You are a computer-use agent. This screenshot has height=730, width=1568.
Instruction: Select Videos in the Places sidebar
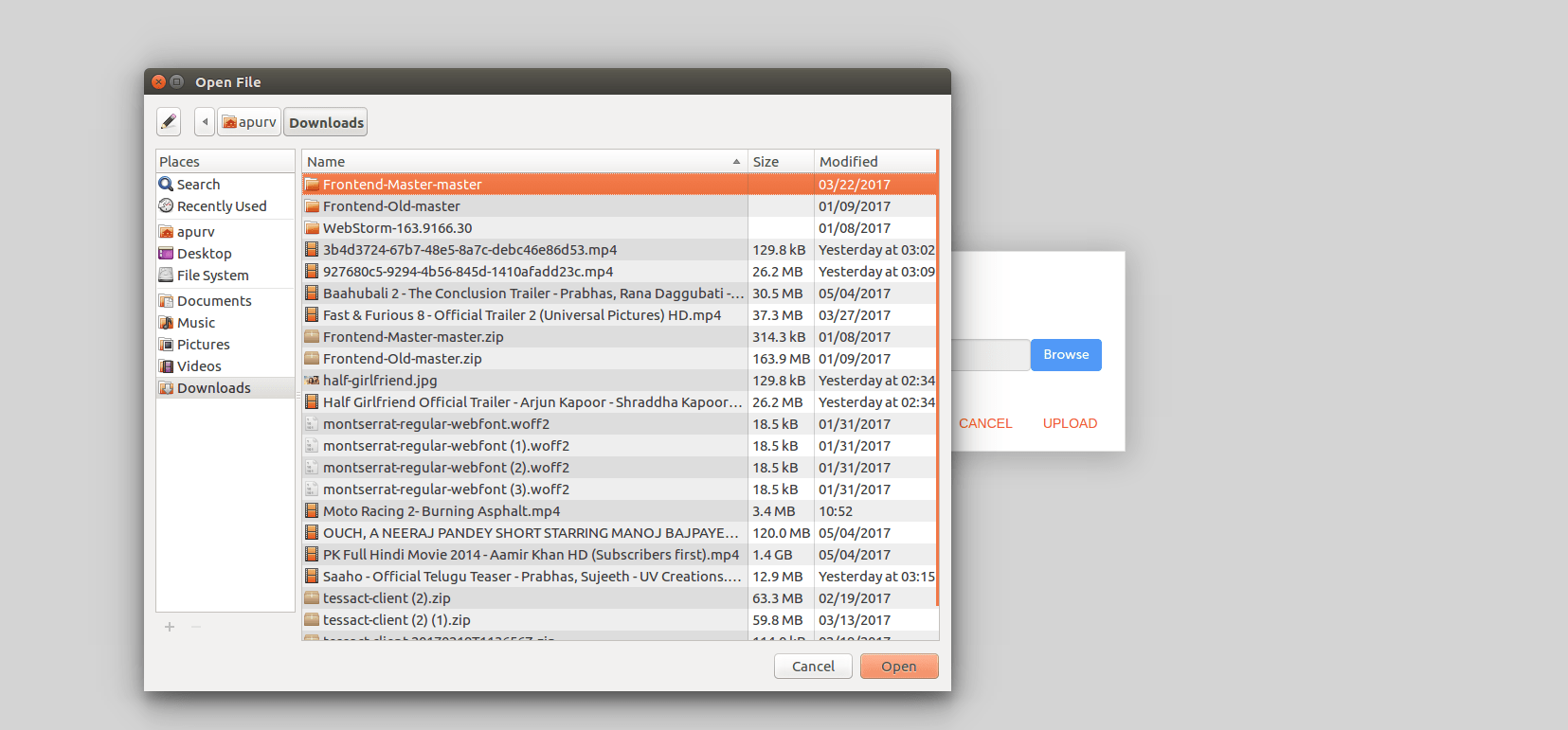point(225,366)
